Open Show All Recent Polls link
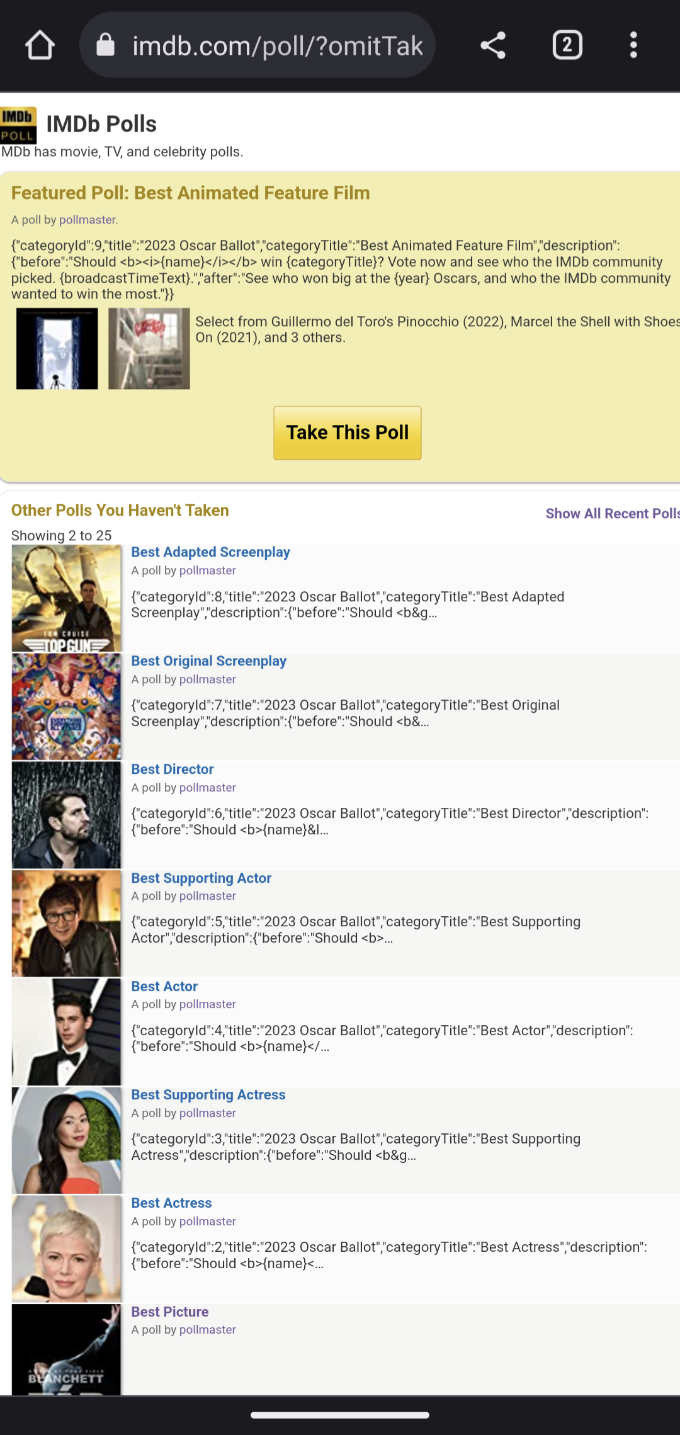Screen dimensions: 680x1435 (612, 513)
